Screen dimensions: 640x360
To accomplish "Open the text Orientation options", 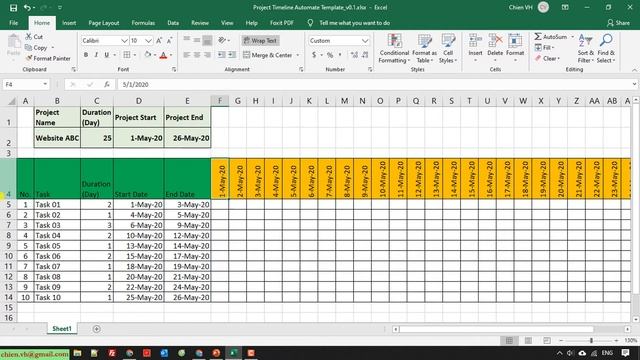I will tap(224, 40).
